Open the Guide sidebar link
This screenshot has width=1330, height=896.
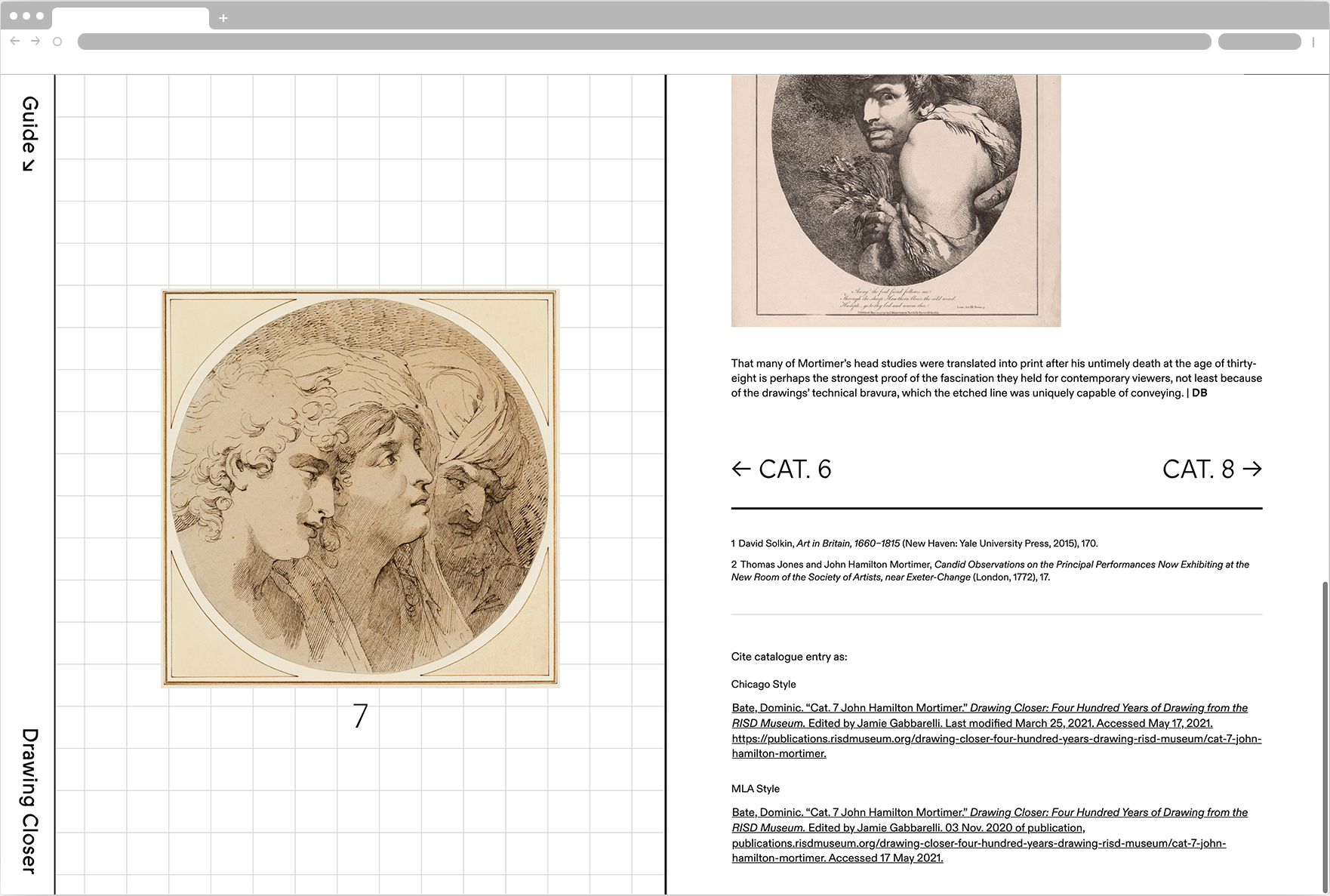point(29,134)
